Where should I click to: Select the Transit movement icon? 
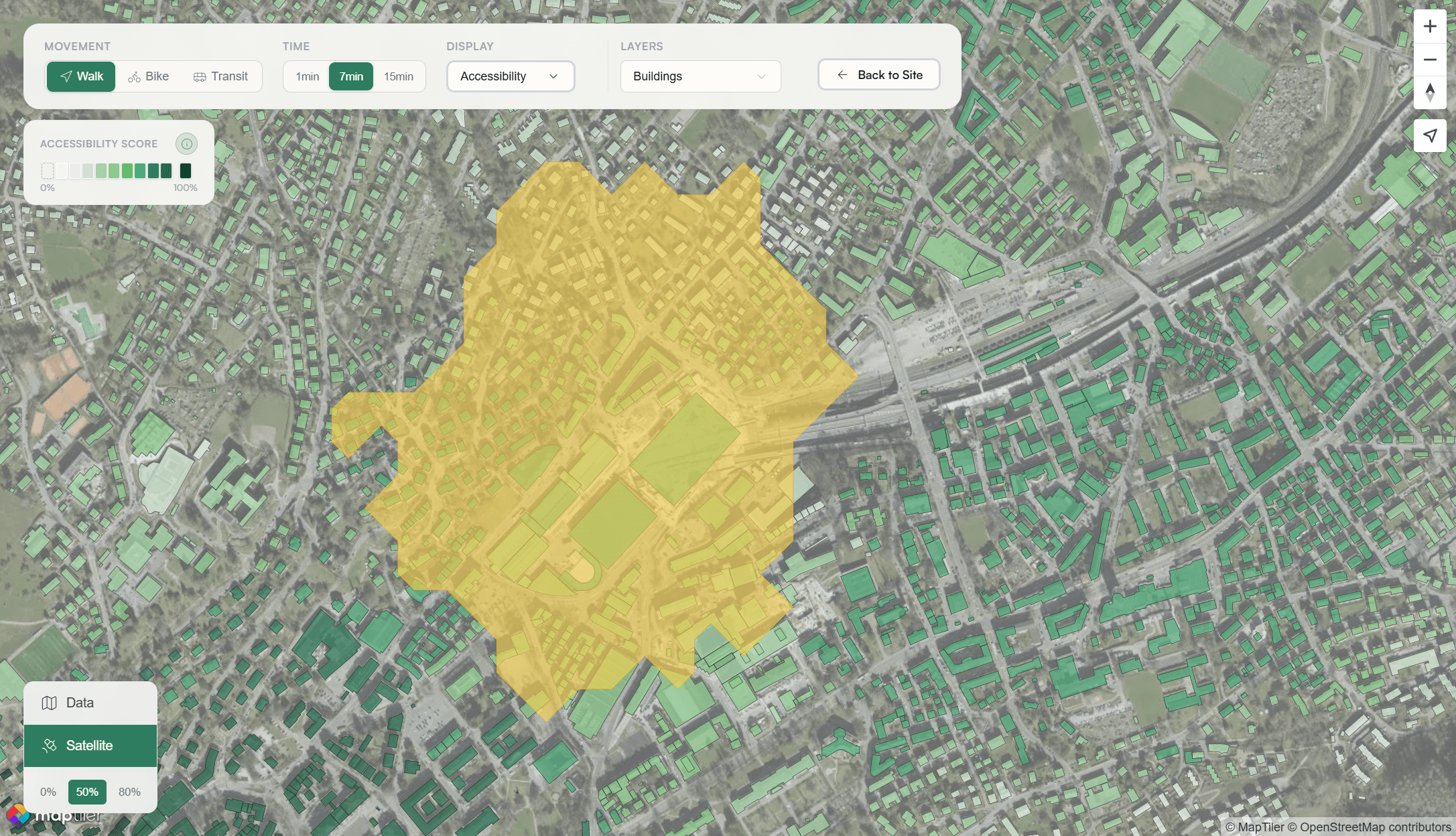click(199, 76)
